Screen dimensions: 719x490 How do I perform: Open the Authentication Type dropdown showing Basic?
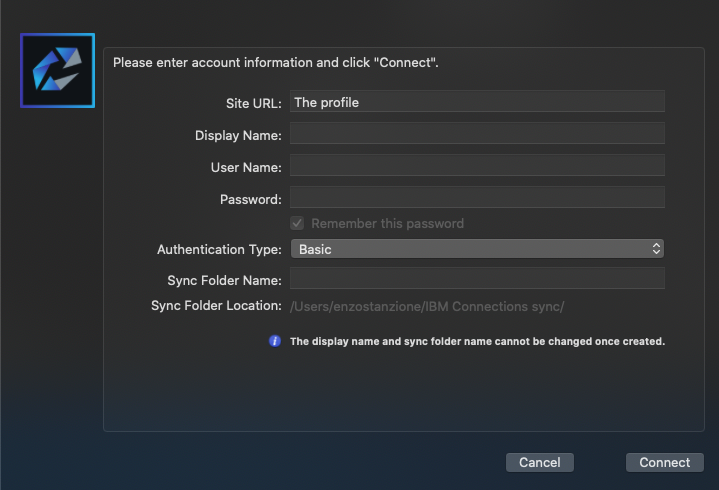pyautogui.click(x=476, y=249)
